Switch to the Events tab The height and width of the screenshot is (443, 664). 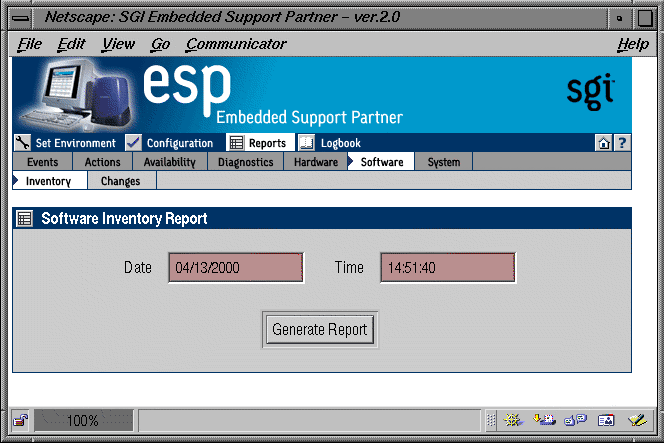click(x=42, y=162)
